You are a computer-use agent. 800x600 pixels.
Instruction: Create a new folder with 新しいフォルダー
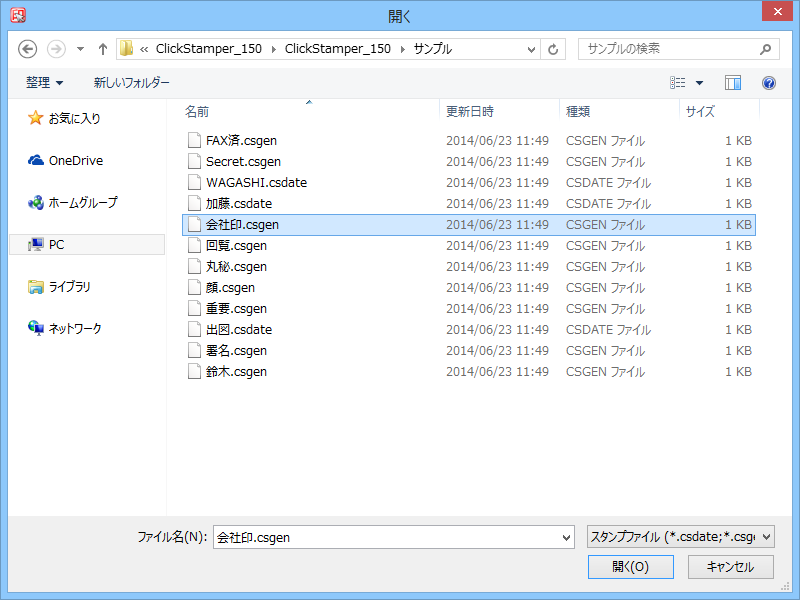coord(132,83)
